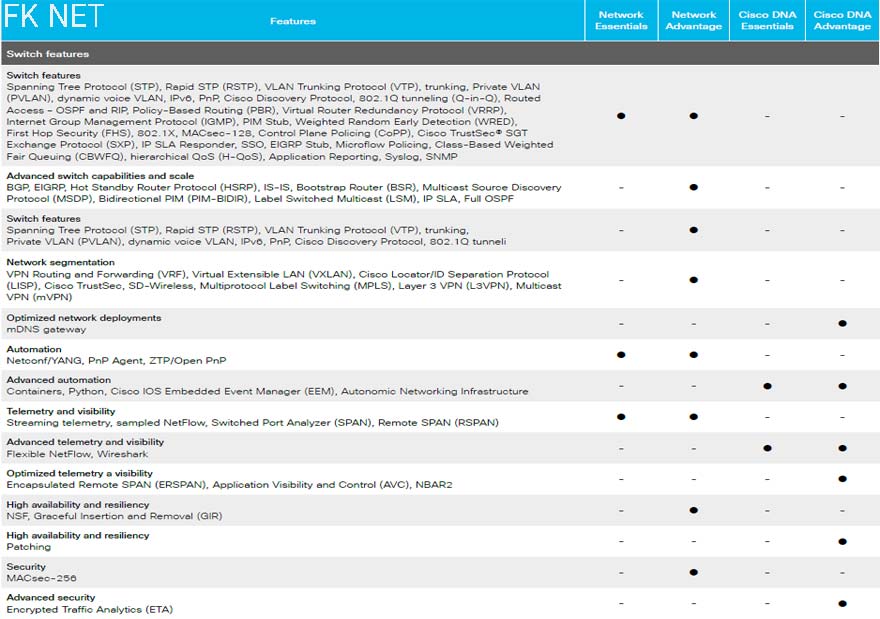Screen dimensions: 880x619
Task: Select the Cisco DNA Essentials dot for Flexible NetFlow
Action: [767, 448]
